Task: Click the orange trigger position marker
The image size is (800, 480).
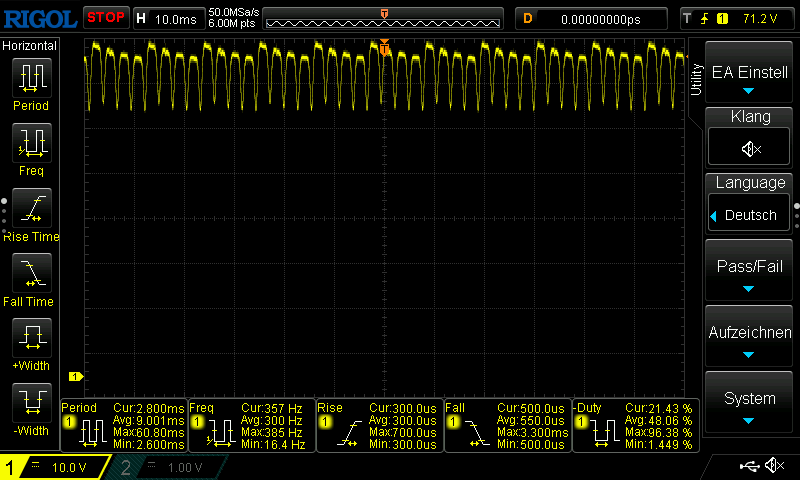Action: click(x=384, y=47)
